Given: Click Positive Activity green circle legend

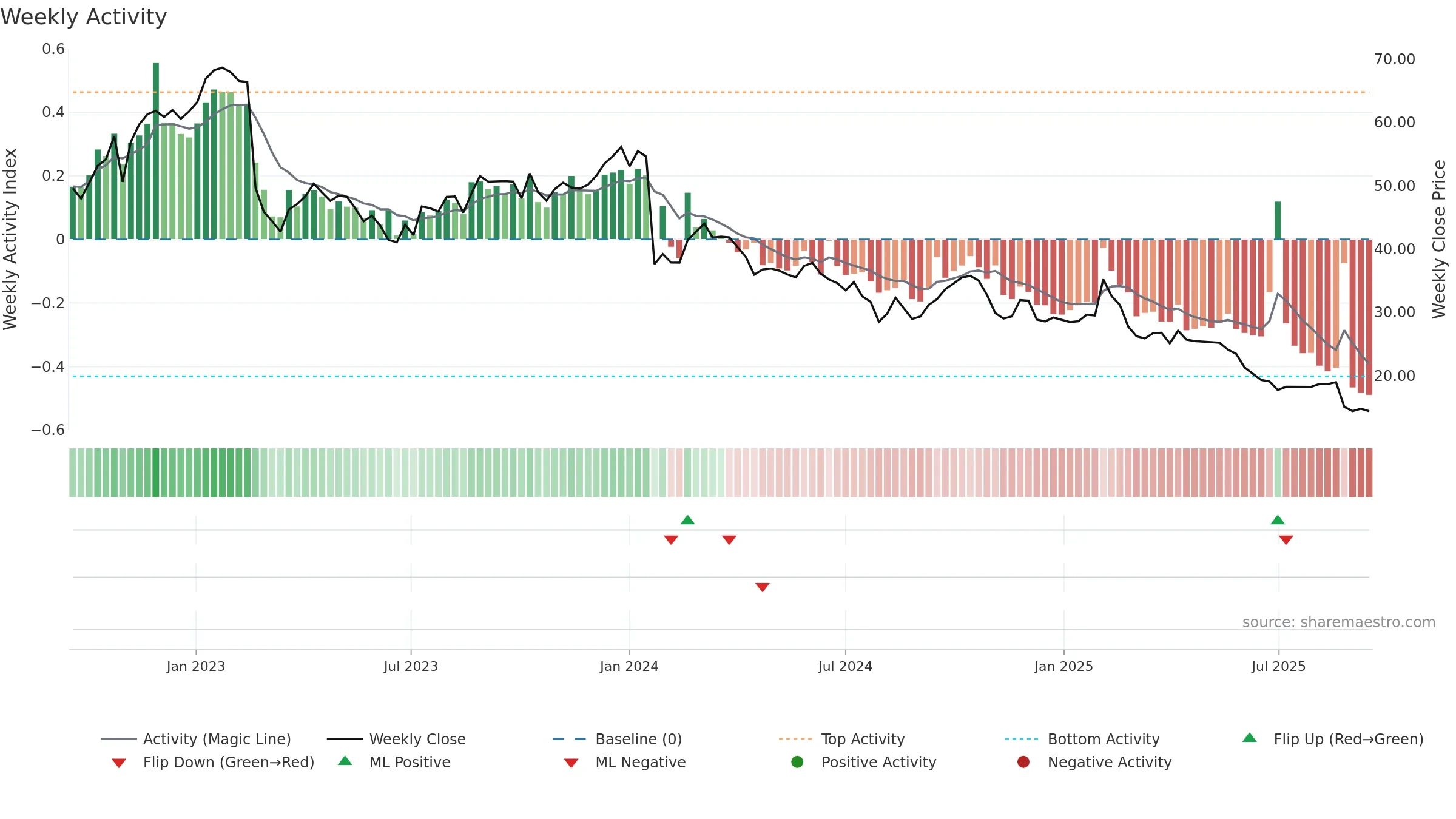Looking at the screenshot, I should (797, 762).
